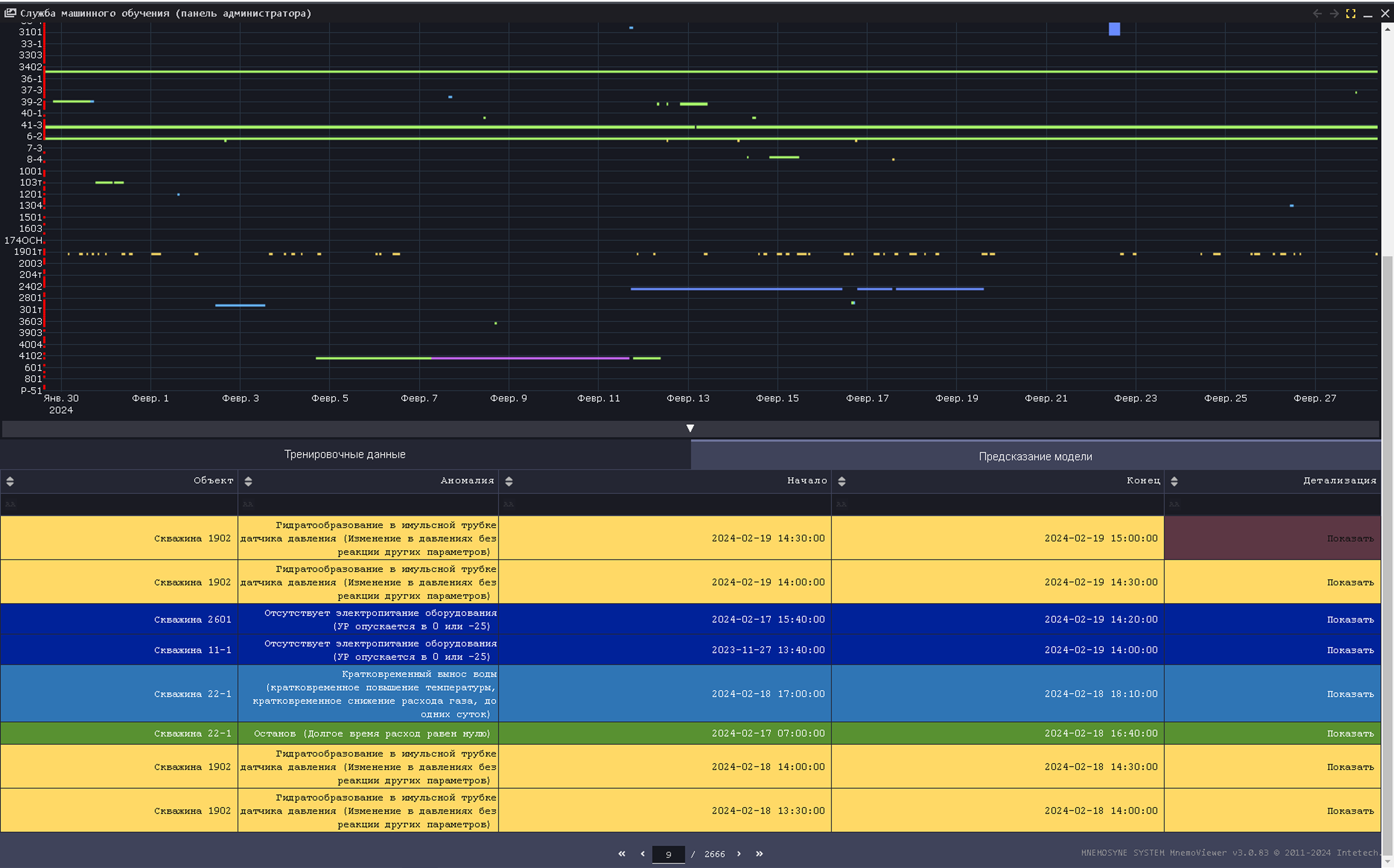This screenshot has height=868, width=1394.
Task: Switch to Предсказание модели tab
Action: (1036, 456)
